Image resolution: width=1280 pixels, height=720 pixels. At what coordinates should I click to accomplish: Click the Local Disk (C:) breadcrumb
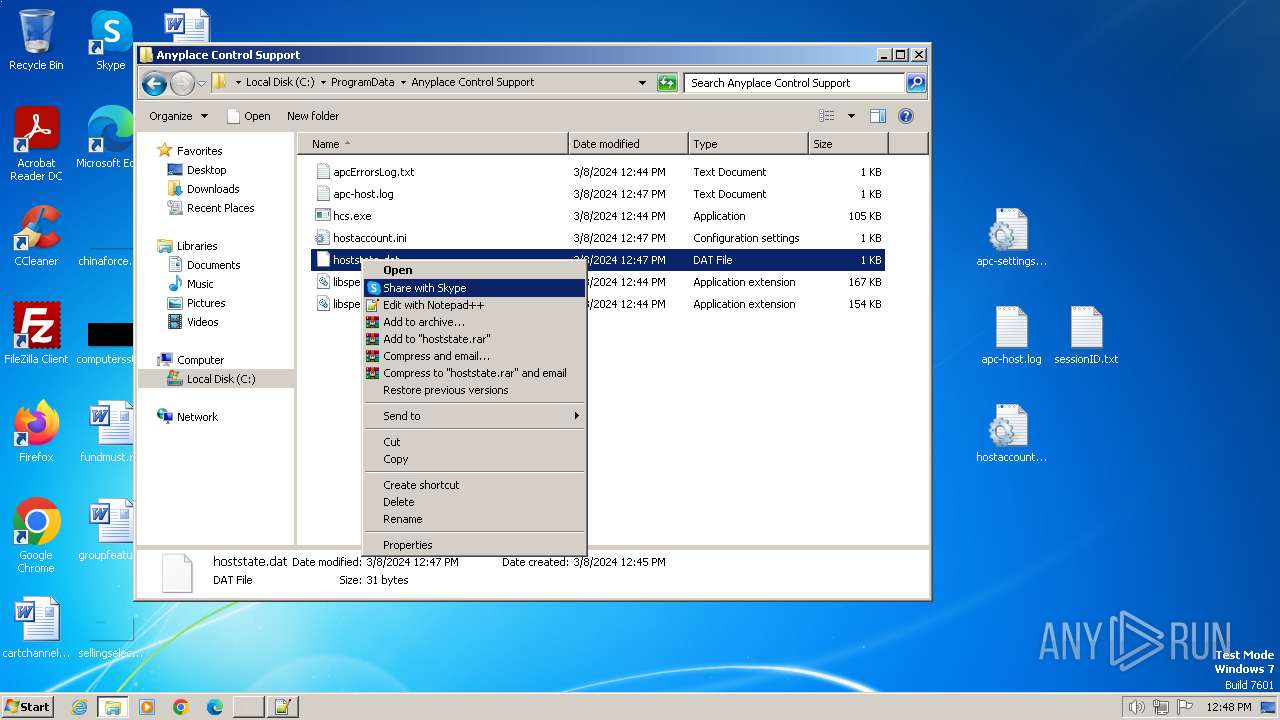280,83
